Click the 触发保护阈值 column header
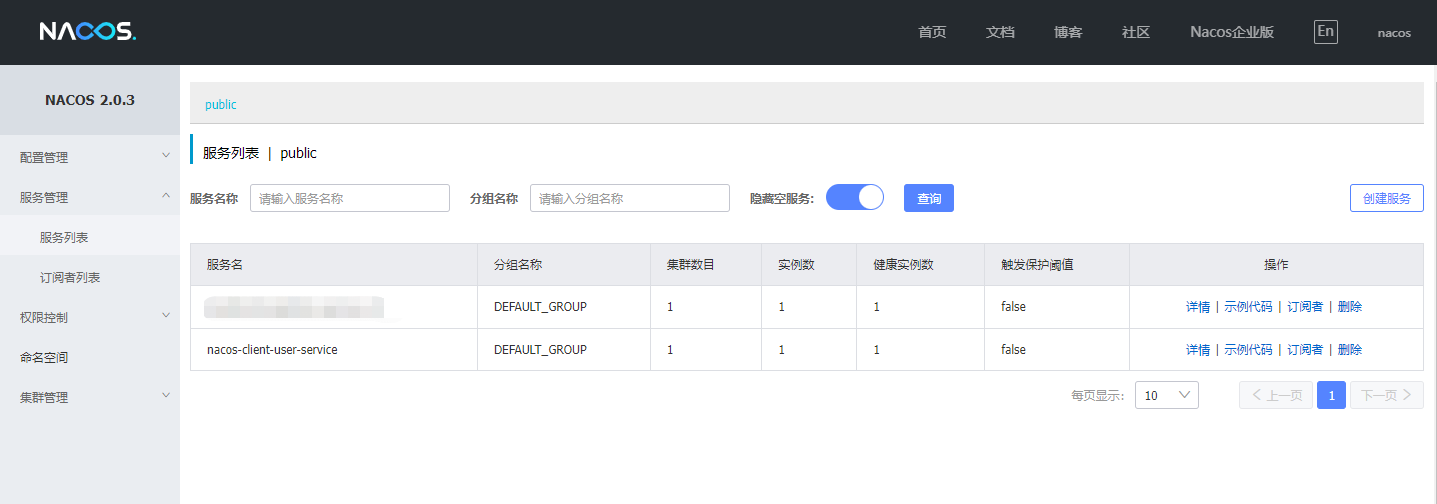 (1057, 265)
